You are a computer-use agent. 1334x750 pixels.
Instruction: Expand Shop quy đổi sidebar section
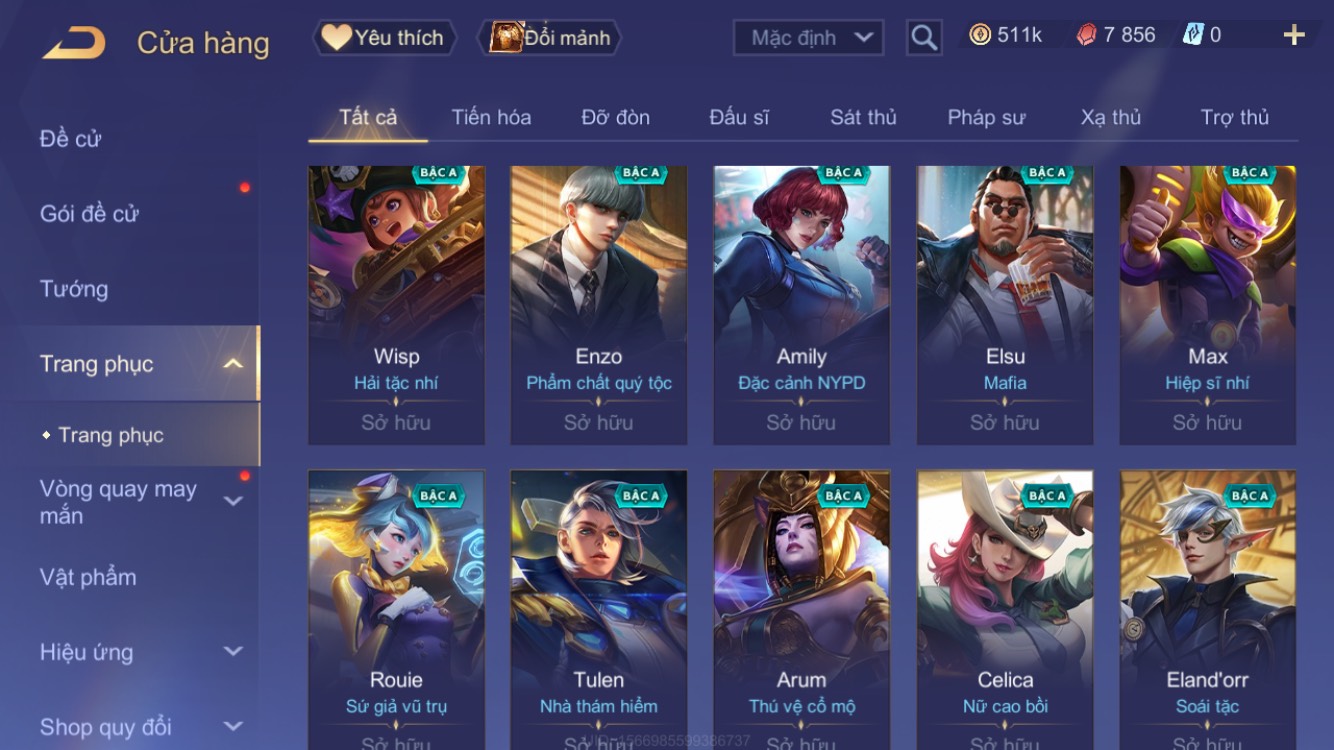click(x=232, y=727)
